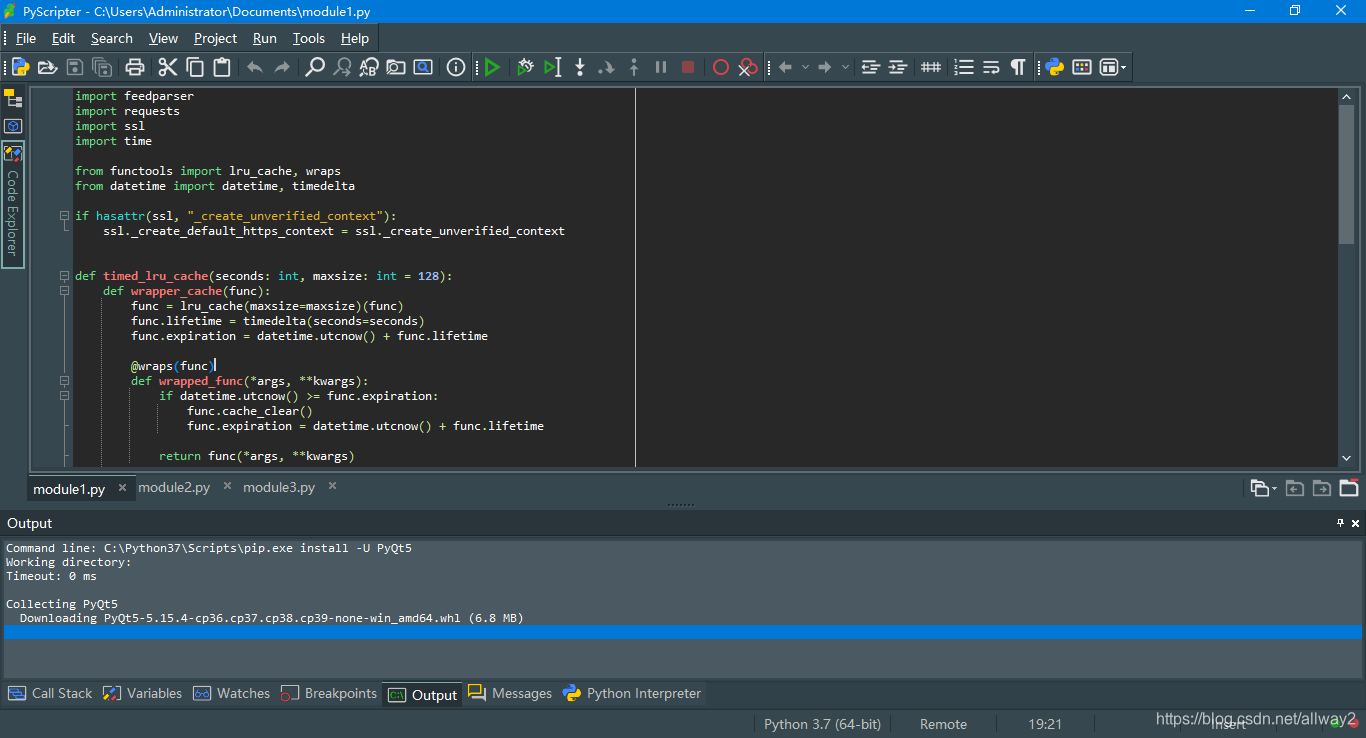Collapse the timed_lru_cache function fold
This screenshot has height=738, width=1366.
click(x=63, y=276)
